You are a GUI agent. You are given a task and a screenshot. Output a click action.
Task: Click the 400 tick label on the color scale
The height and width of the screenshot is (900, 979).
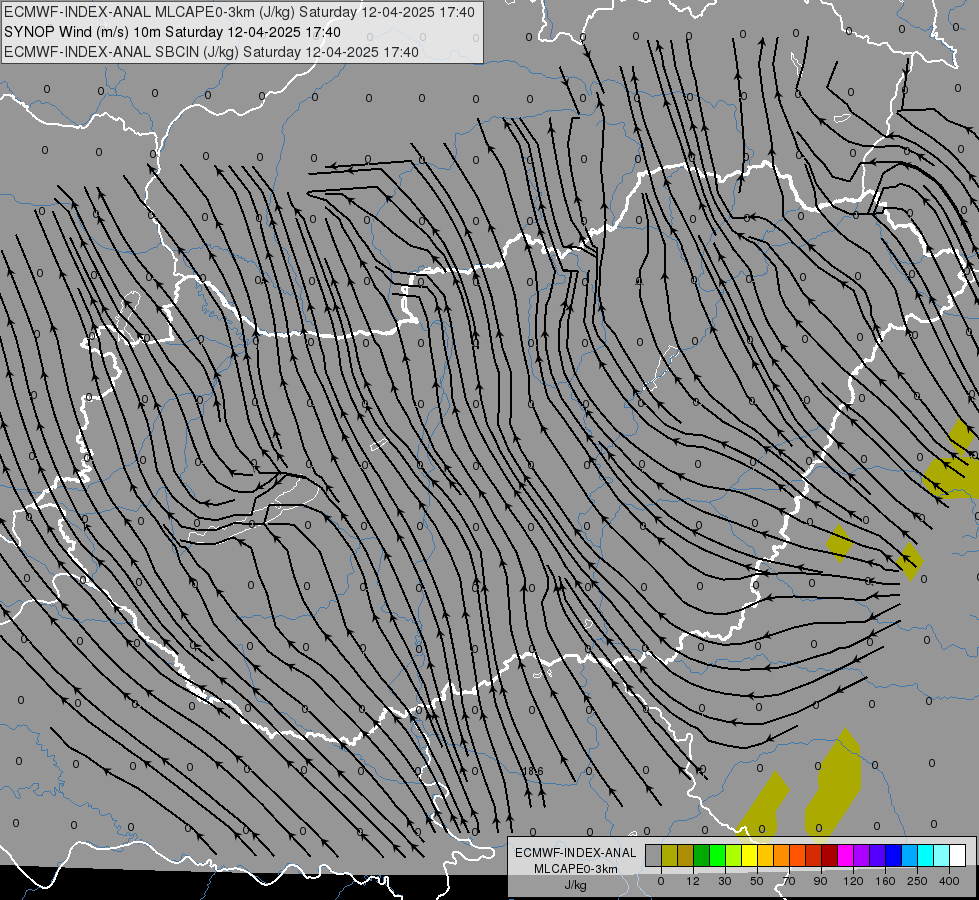[x=949, y=881]
